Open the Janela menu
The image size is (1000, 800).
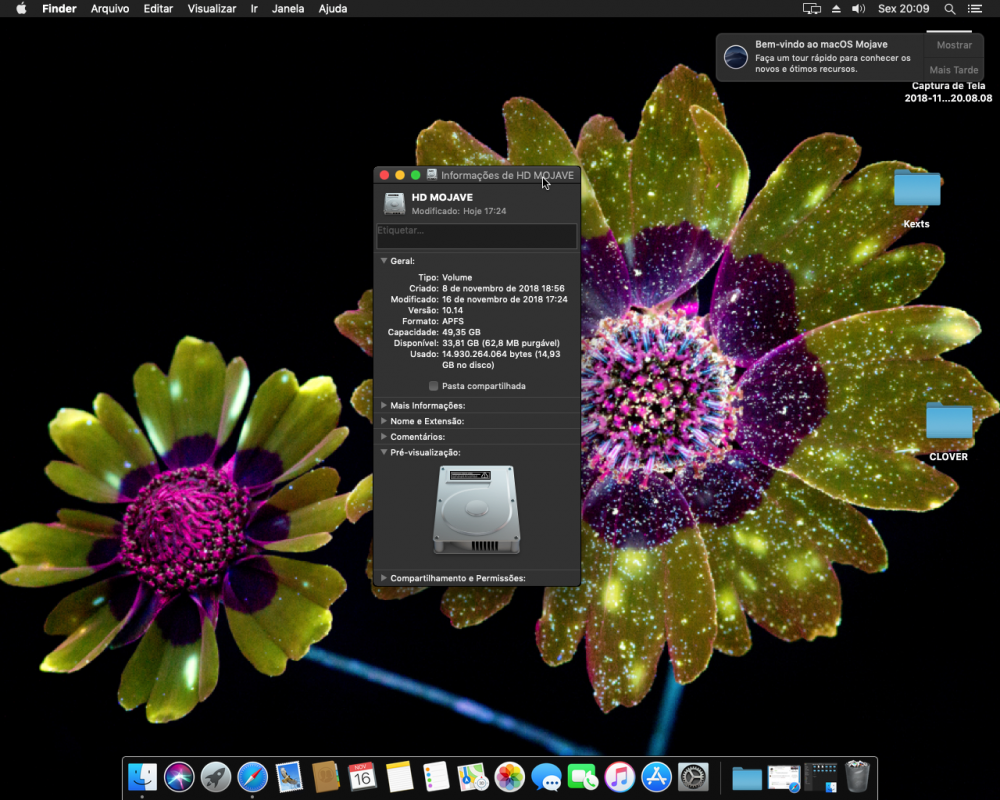click(288, 8)
